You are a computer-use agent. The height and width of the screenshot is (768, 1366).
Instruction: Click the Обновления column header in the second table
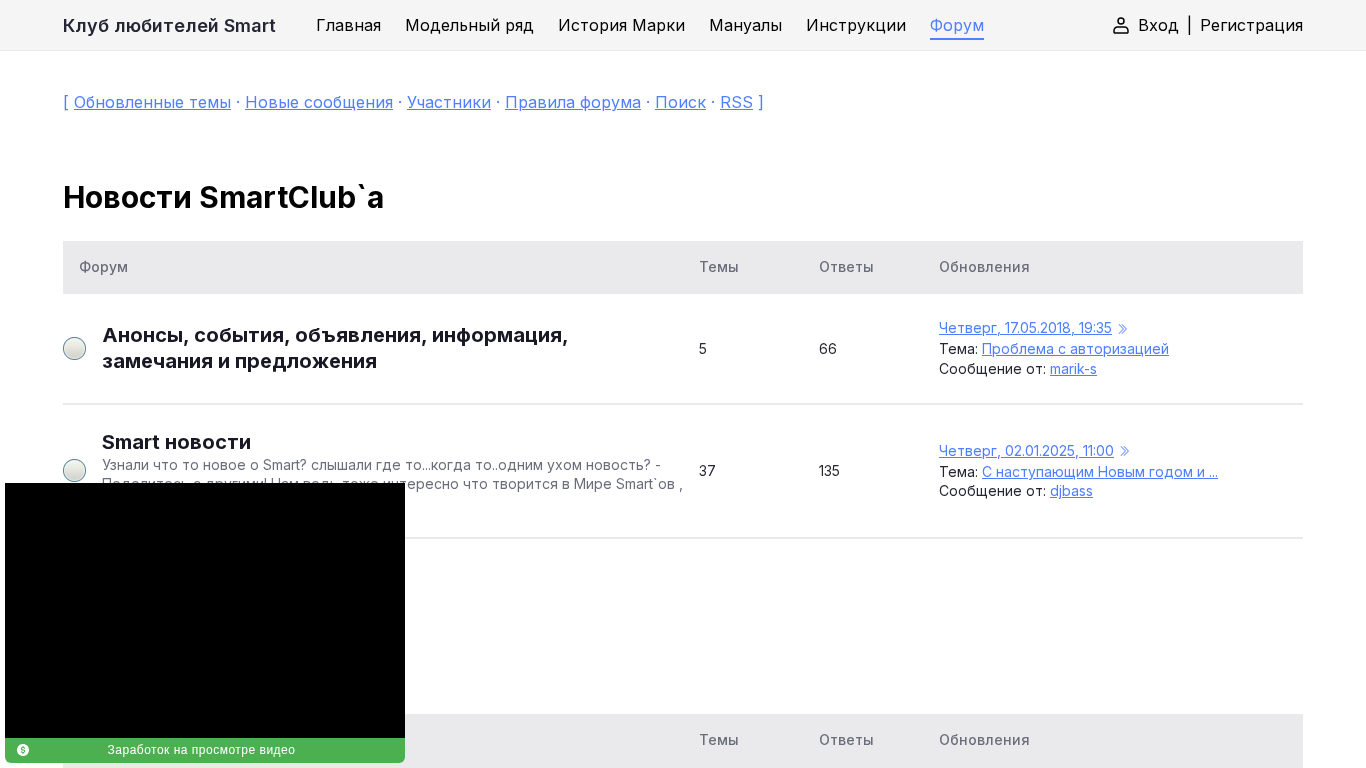coord(984,740)
